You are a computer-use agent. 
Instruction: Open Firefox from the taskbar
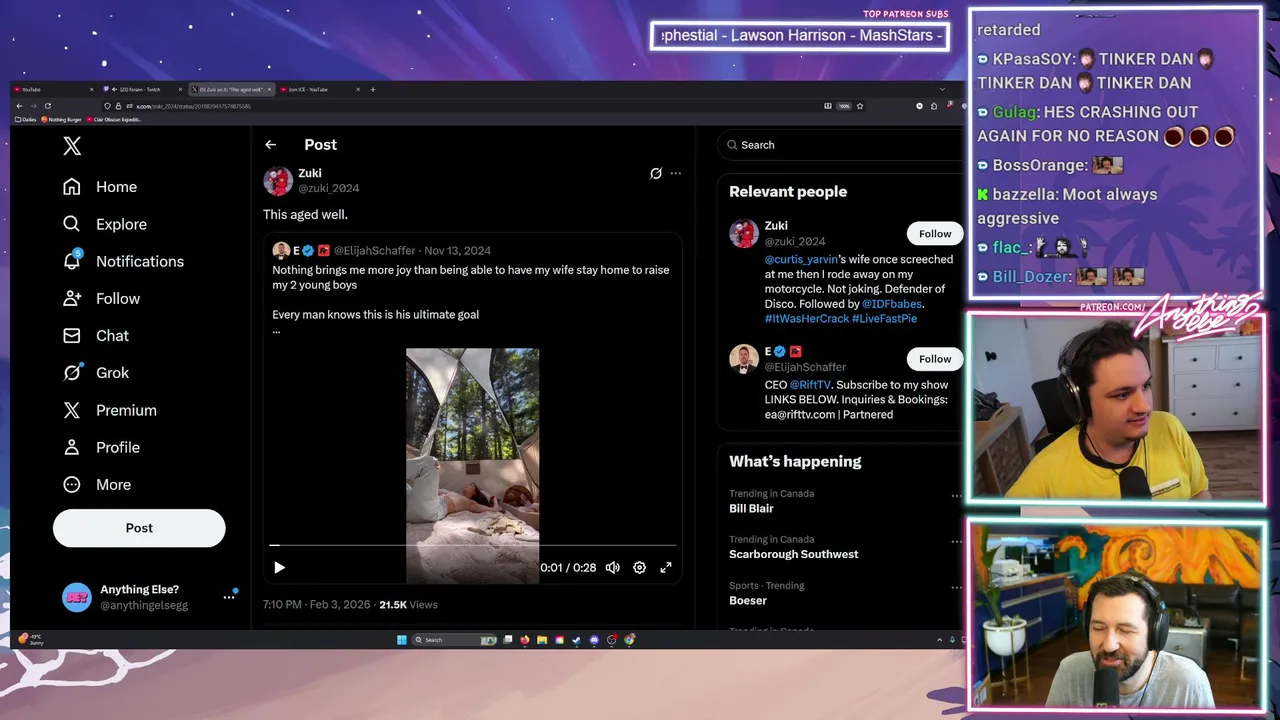point(525,640)
